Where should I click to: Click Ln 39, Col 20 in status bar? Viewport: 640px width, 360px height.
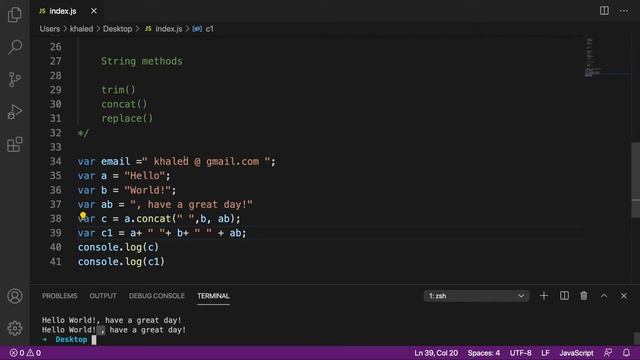click(436, 353)
